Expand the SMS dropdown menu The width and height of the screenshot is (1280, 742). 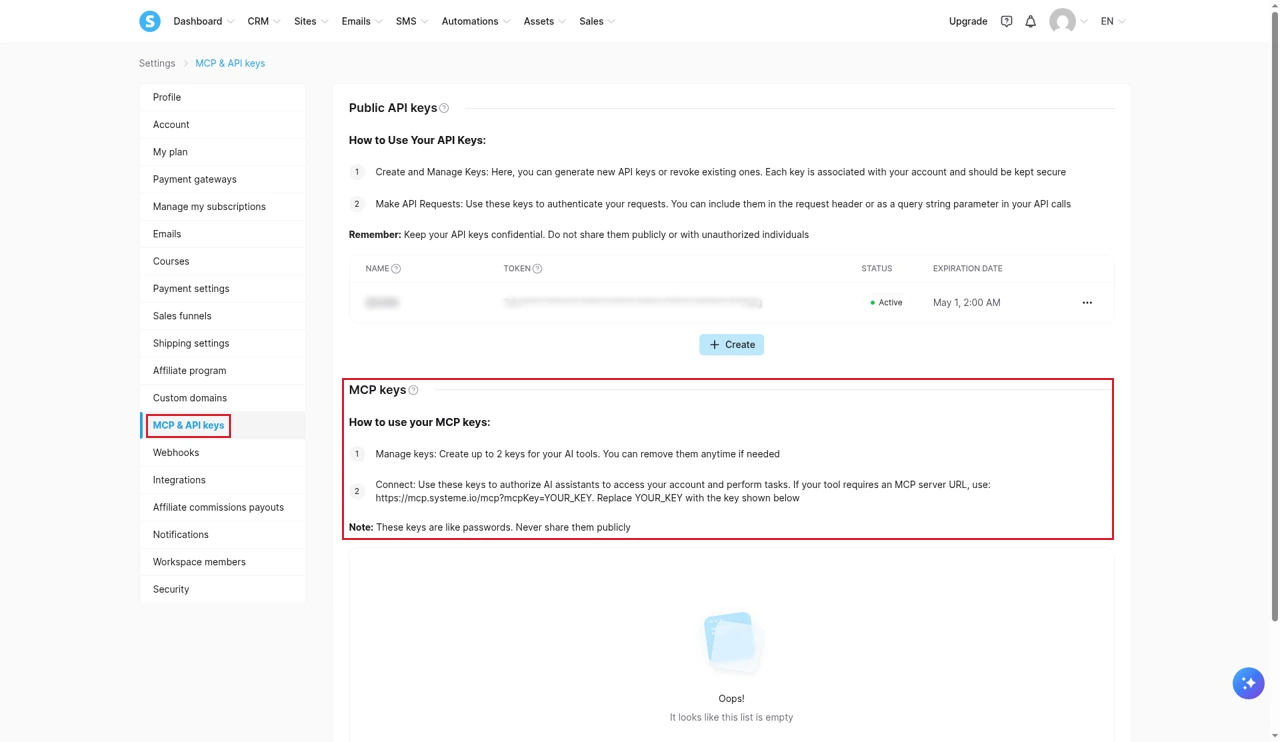pyautogui.click(x=412, y=21)
